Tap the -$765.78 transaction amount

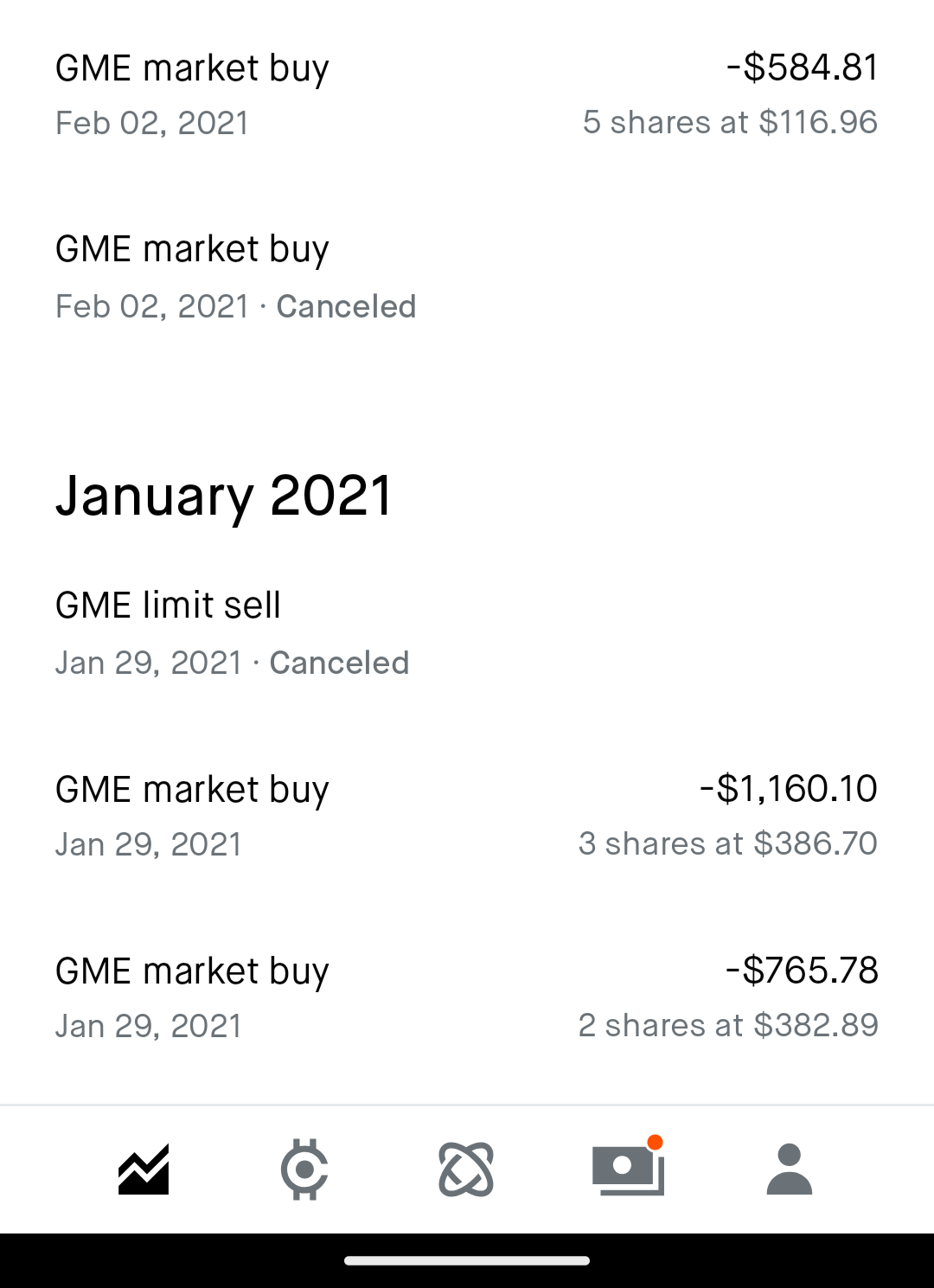pyautogui.click(x=802, y=971)
